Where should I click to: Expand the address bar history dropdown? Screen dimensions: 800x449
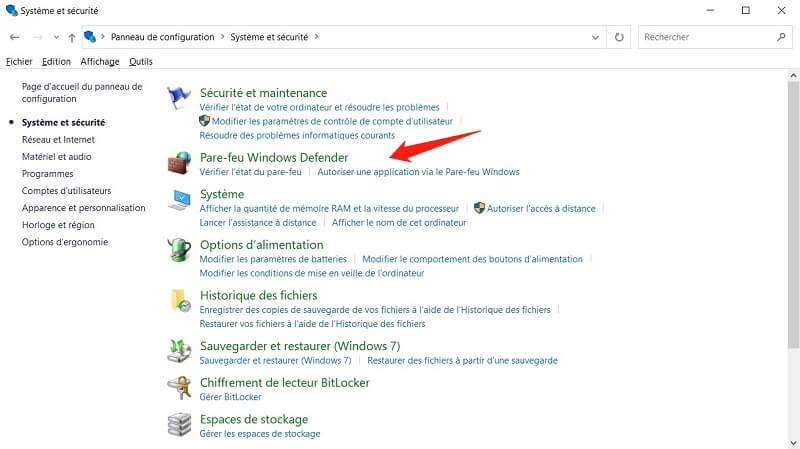595,37
